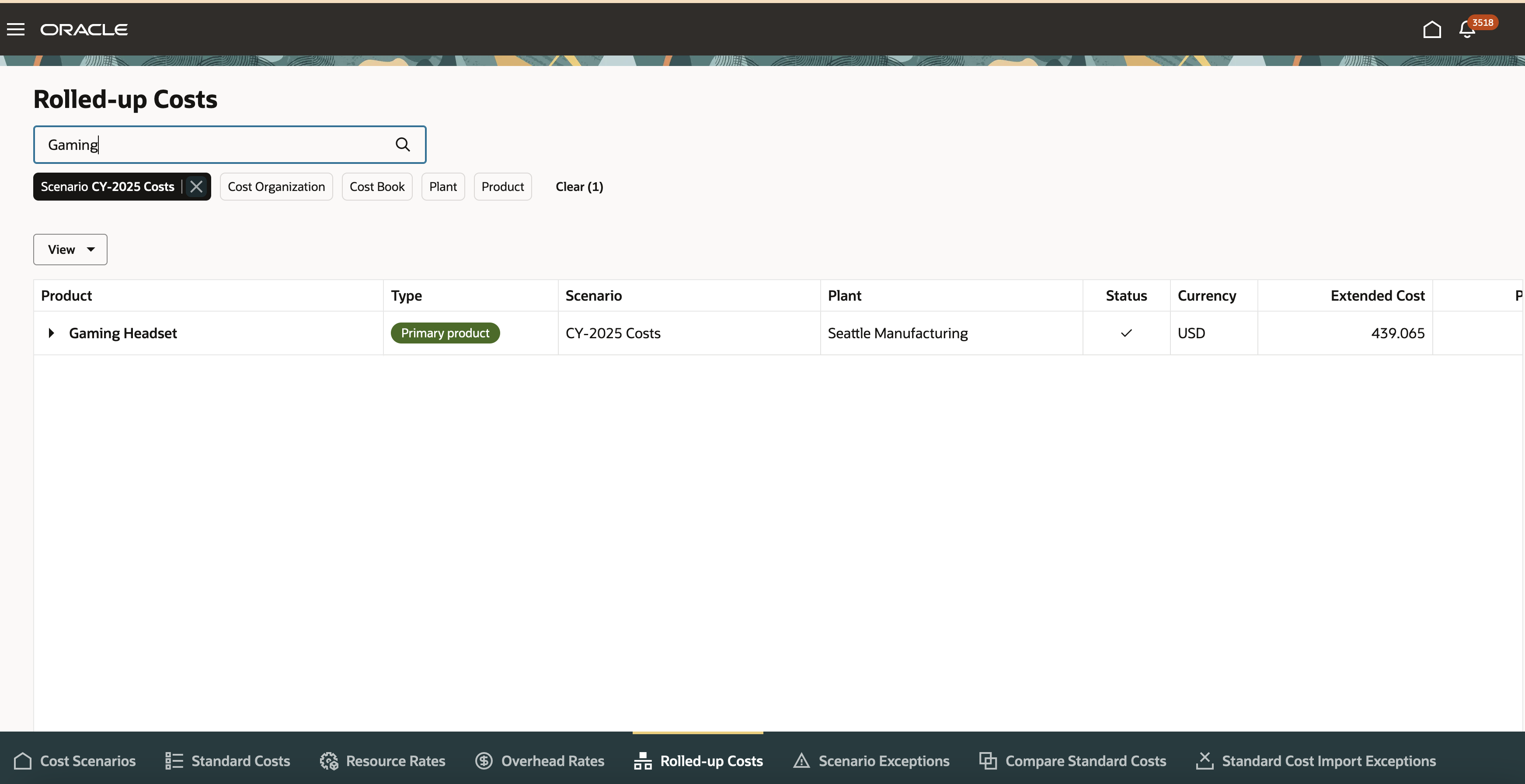Open Compare Standard Costs tab
Image resolution: width=1525 pixels, height=784 pixels.
[x=1073, y=761]
